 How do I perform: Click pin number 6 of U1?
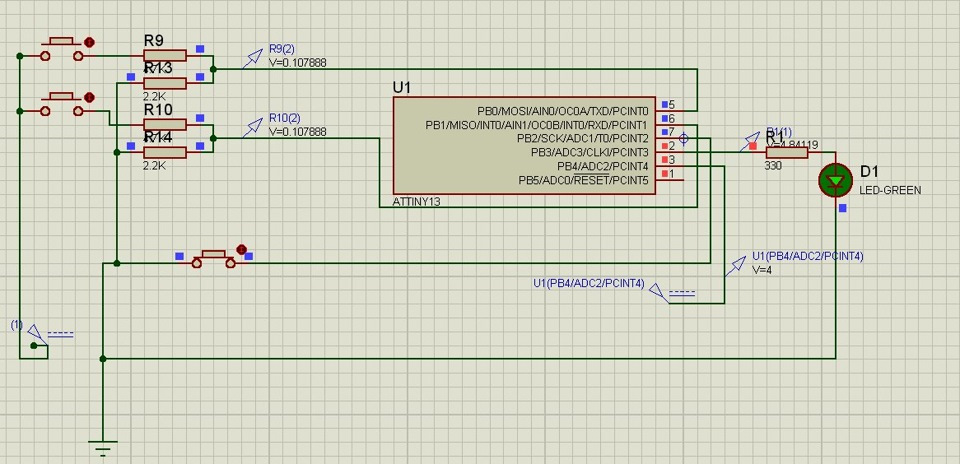coord(672,119)
